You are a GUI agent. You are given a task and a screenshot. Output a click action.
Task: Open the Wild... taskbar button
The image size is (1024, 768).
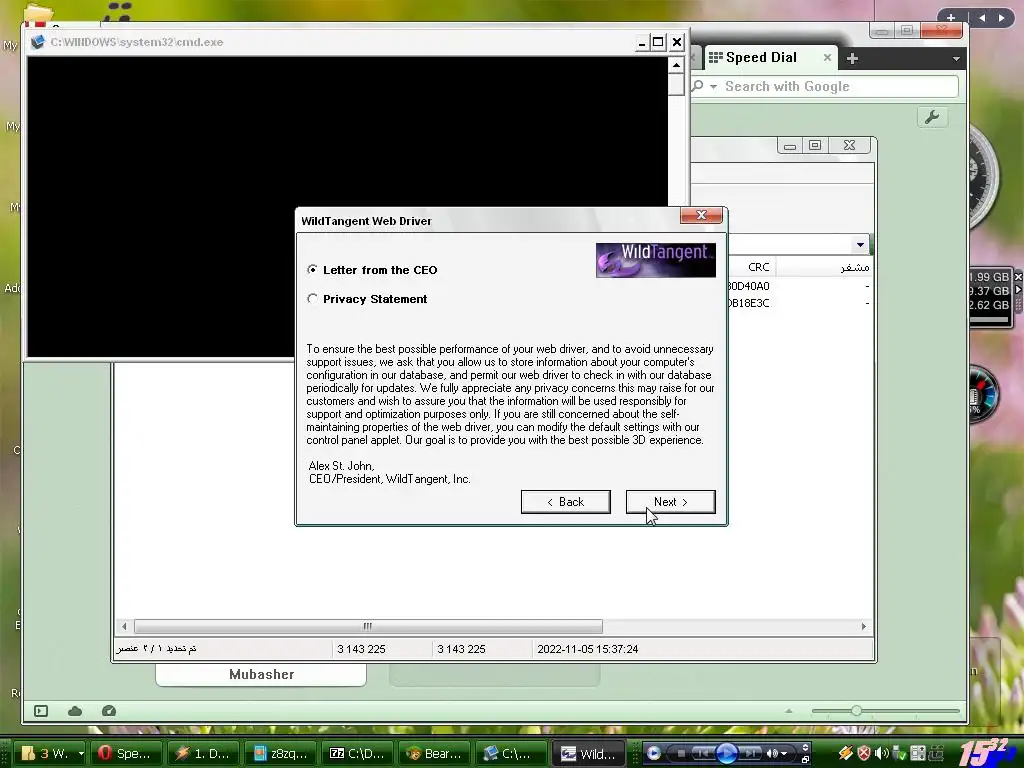588,753
